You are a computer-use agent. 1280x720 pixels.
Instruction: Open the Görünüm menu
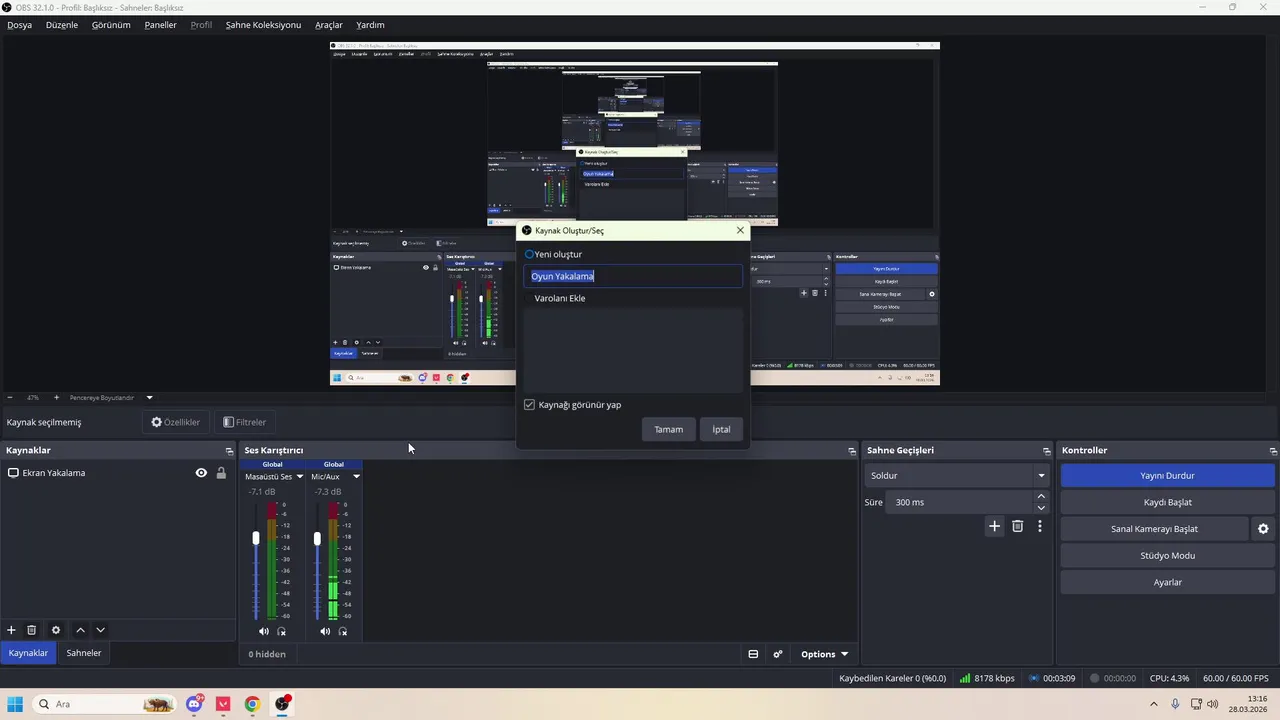[x=111, y=25]
